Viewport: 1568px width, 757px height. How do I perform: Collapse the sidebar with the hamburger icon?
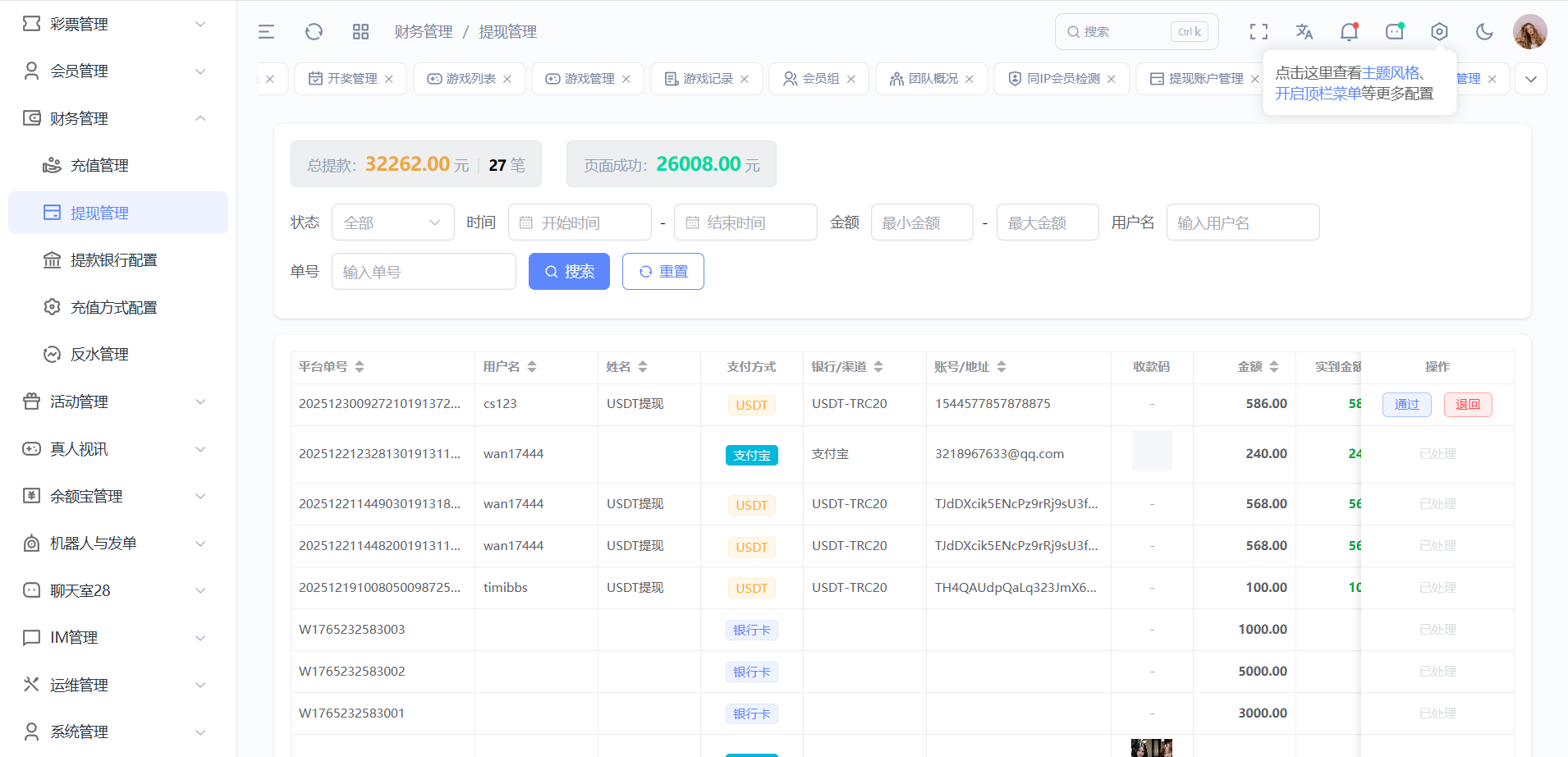(266, 32)
